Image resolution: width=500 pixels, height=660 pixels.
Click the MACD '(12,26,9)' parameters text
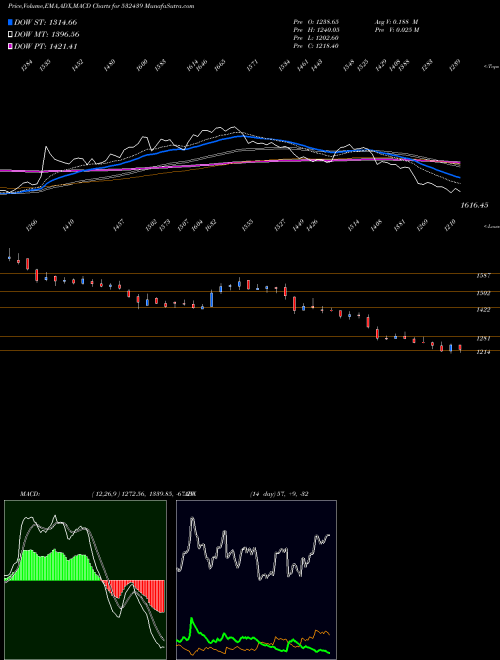pos(105,494)
